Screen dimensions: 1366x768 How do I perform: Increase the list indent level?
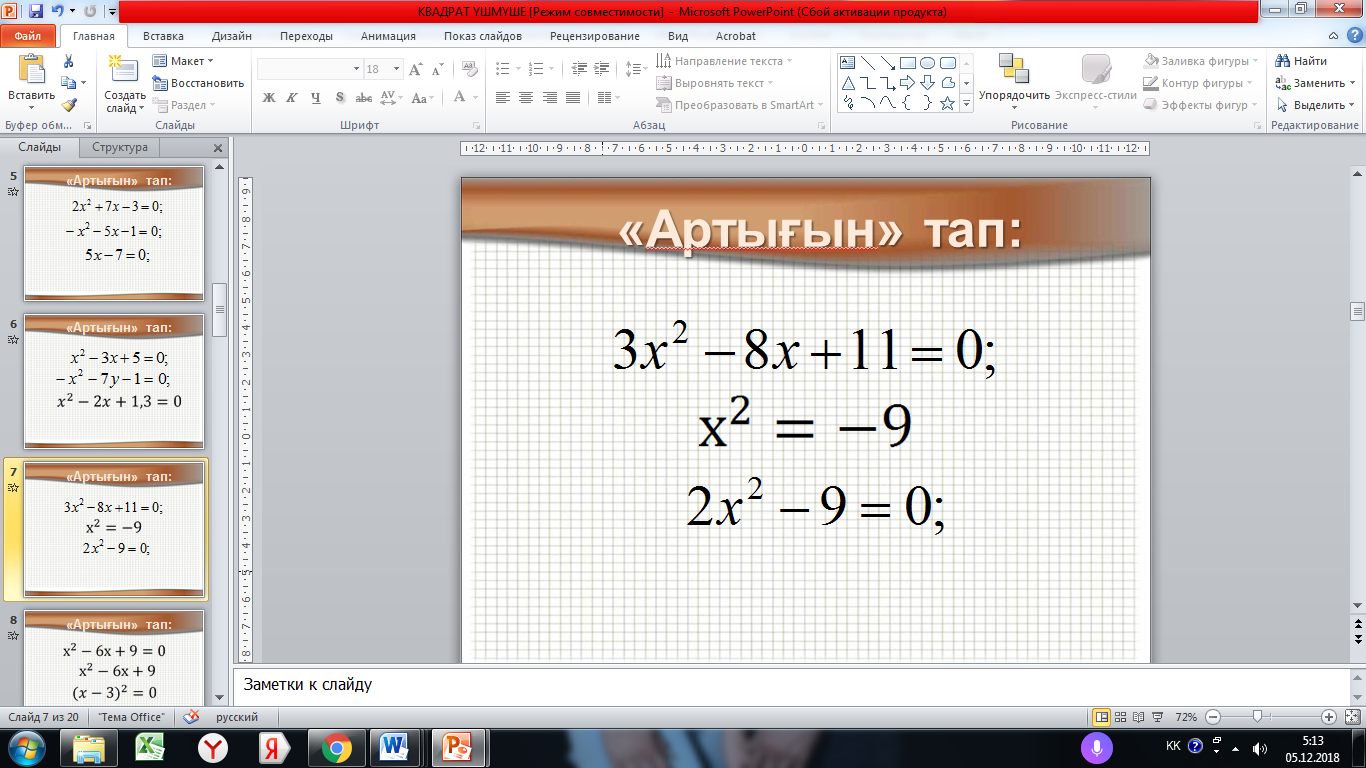tap(602, 69)
